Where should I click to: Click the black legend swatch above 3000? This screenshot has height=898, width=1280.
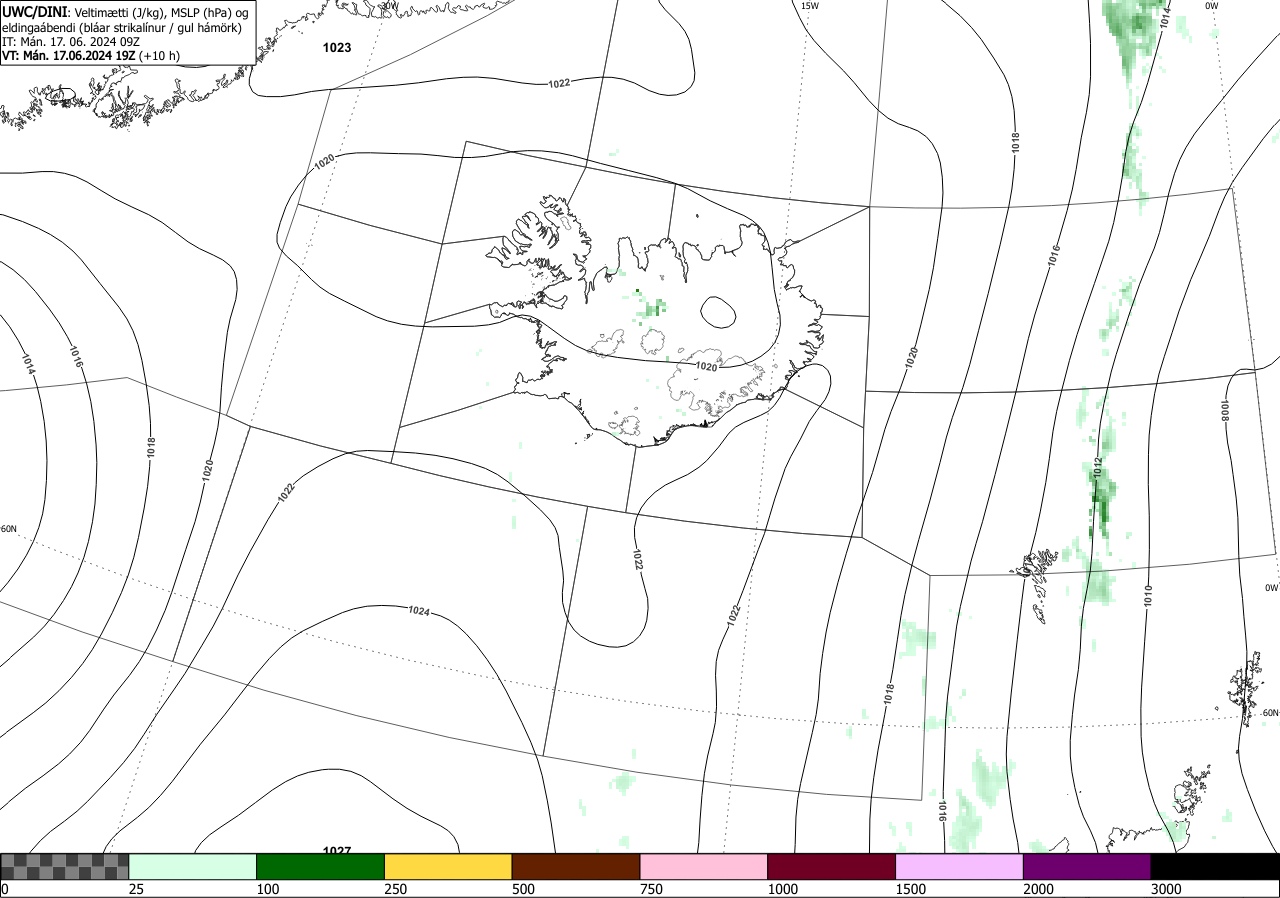(1215, 866)
